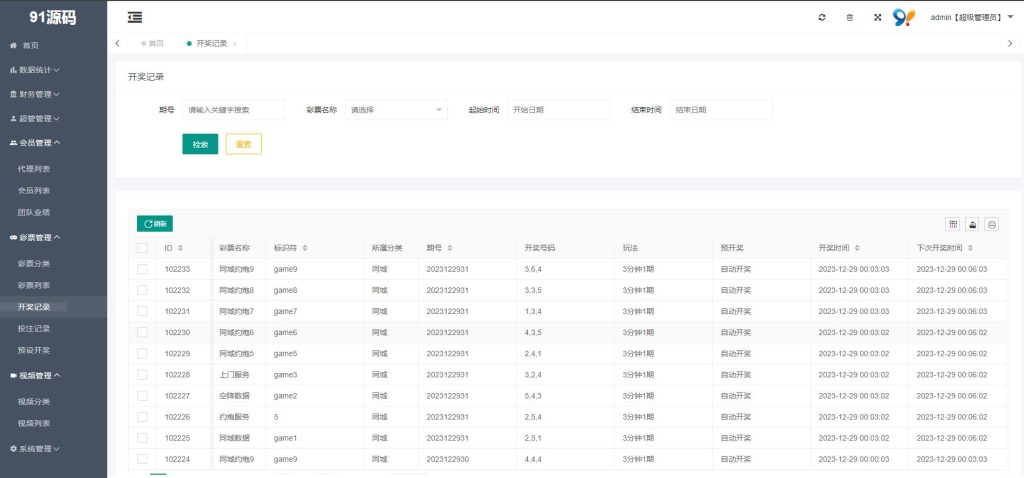This screenshot has width=1024, height=478.
Task: Check the row with ID 102225
Action: 142,438
